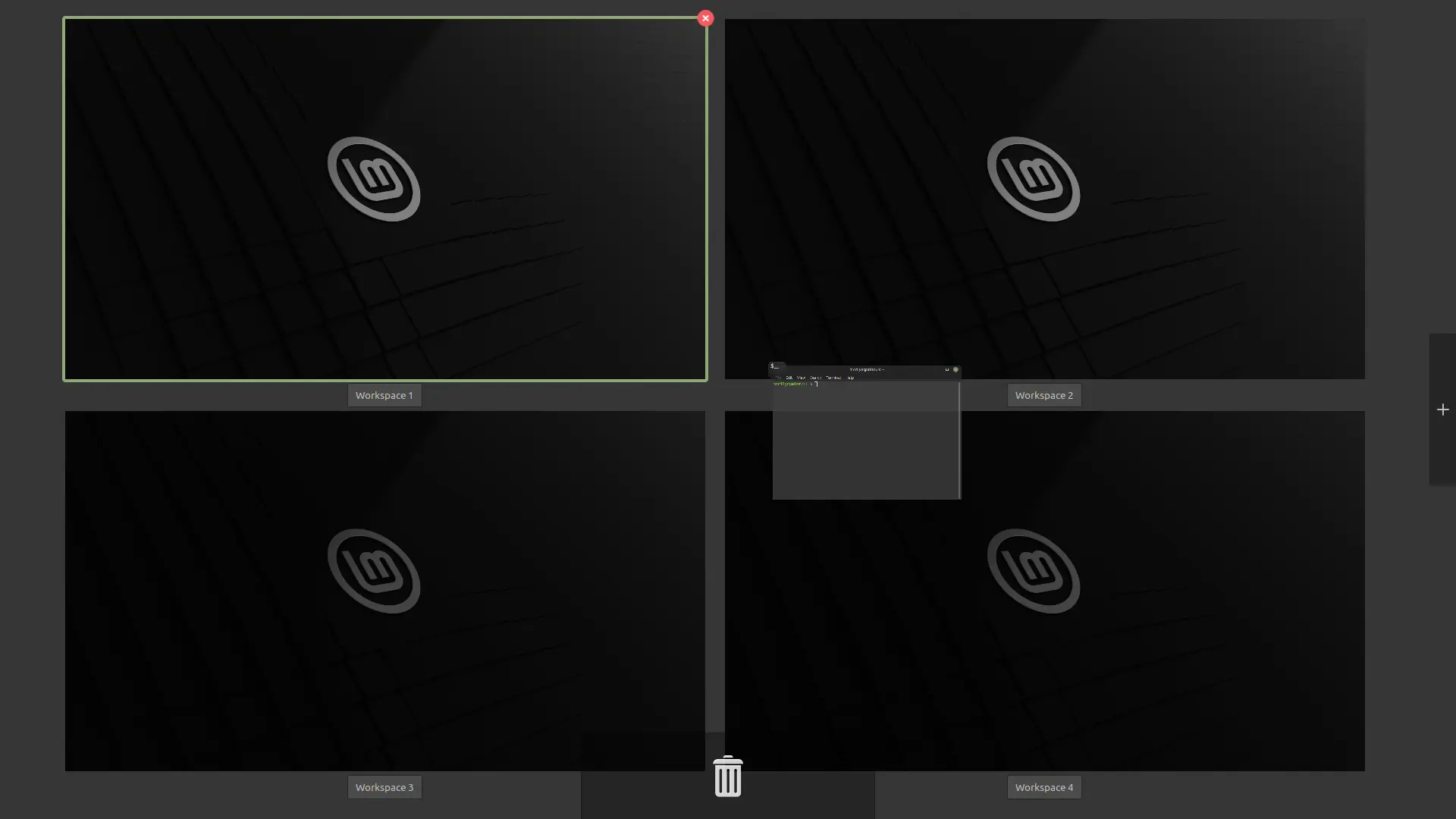Open the Search menu in the terminal

[816, 377]
